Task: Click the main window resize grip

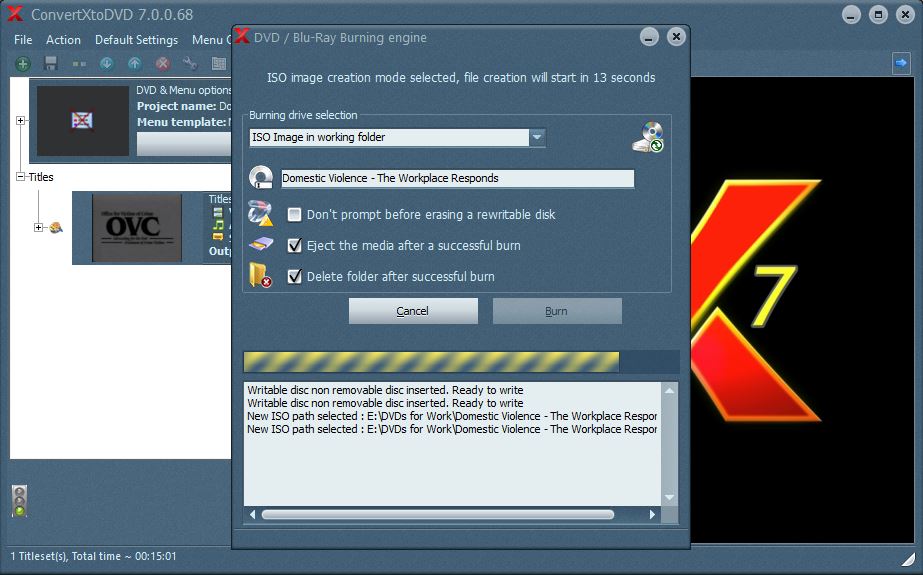Action: coord(908,558)
